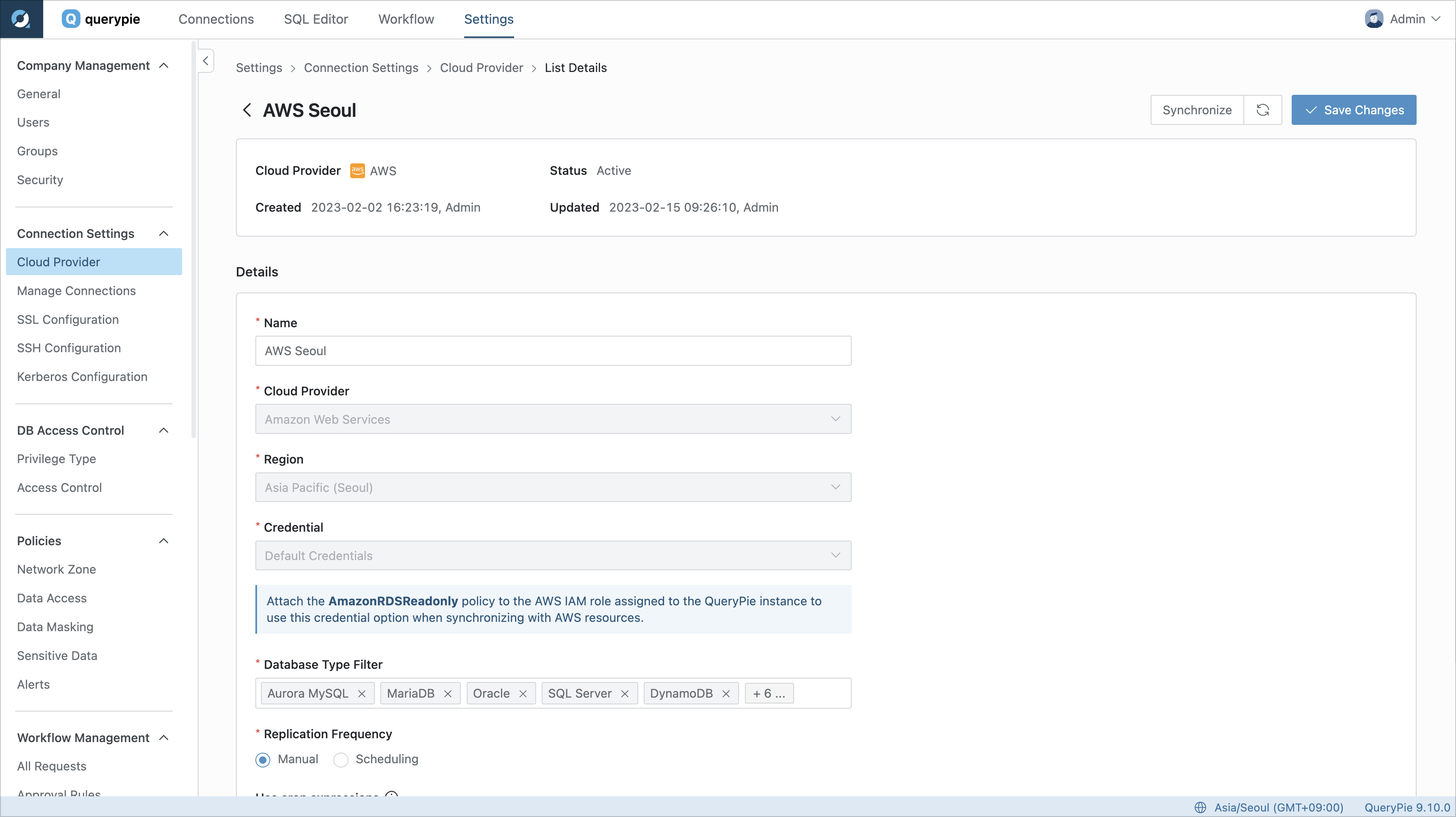Collapse the Connection Settings section
1456x817 pixels.
(164, 233)
